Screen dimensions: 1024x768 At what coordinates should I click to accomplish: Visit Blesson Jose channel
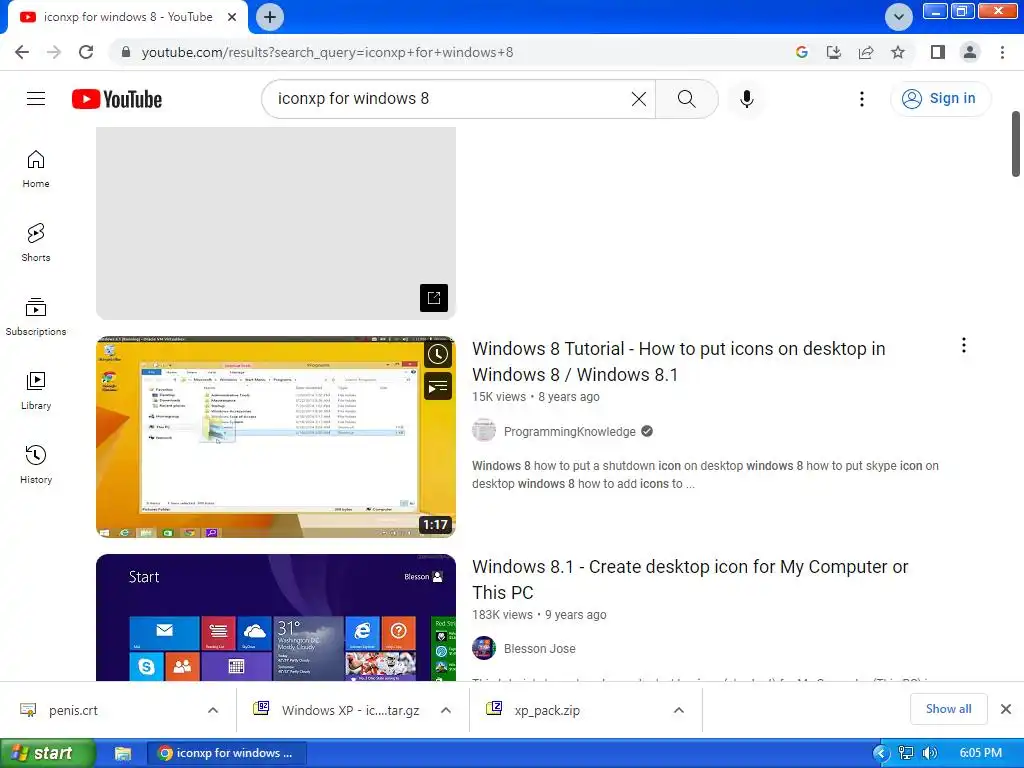[539, 648]
